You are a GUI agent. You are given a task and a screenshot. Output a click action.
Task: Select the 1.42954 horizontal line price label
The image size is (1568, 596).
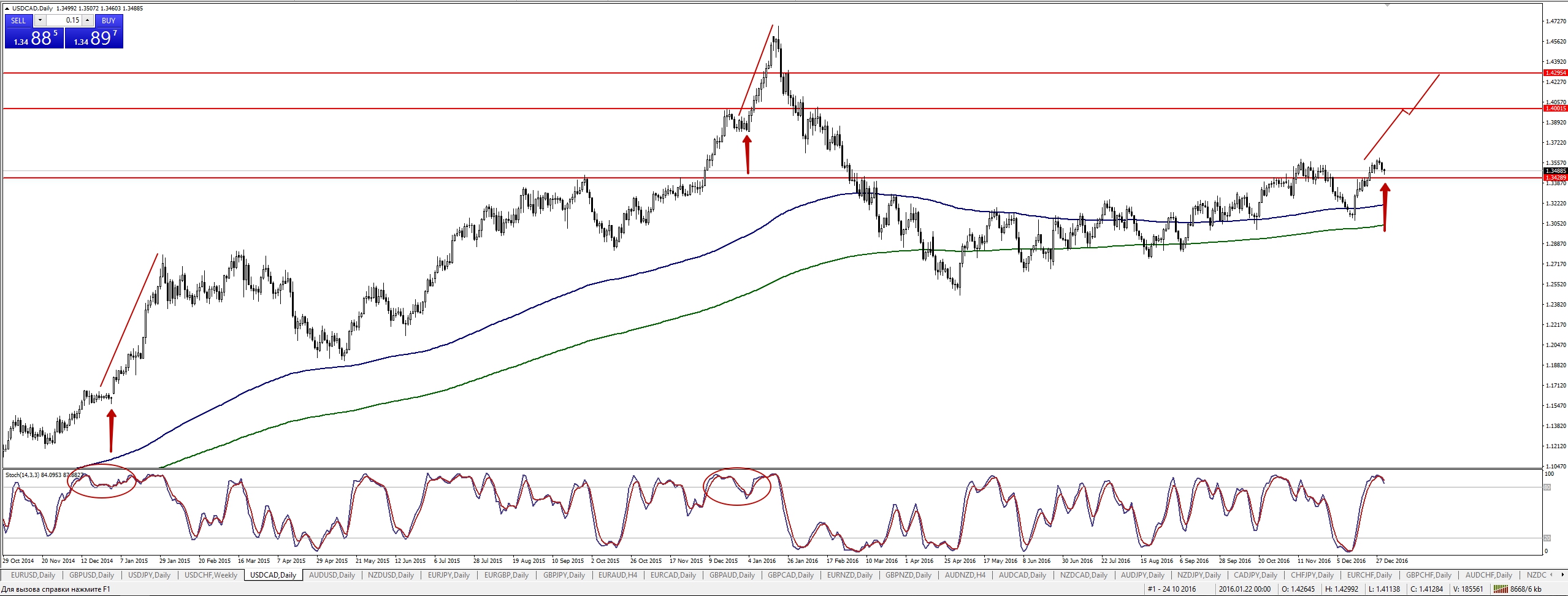[1555, 73]
